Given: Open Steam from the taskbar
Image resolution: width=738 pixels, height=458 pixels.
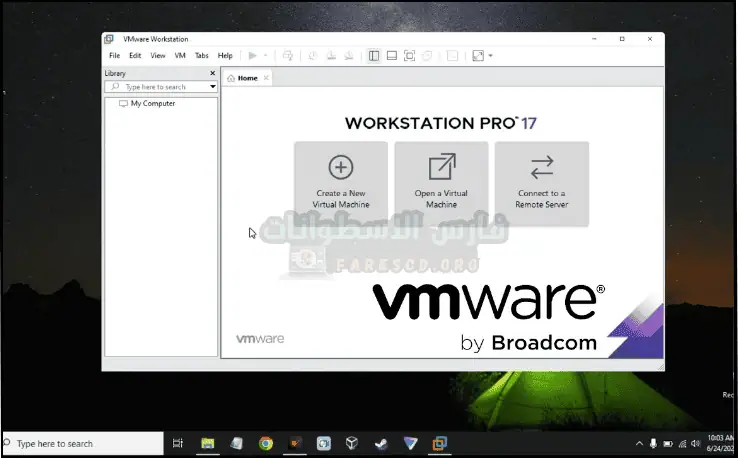Looking at the screenshot, I should pos(381,443).
